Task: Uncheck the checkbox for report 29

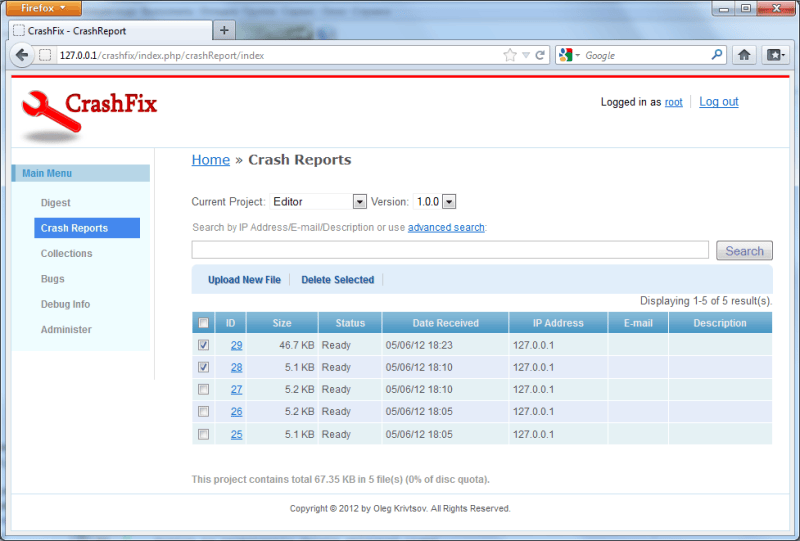Action: click(204, 345)
